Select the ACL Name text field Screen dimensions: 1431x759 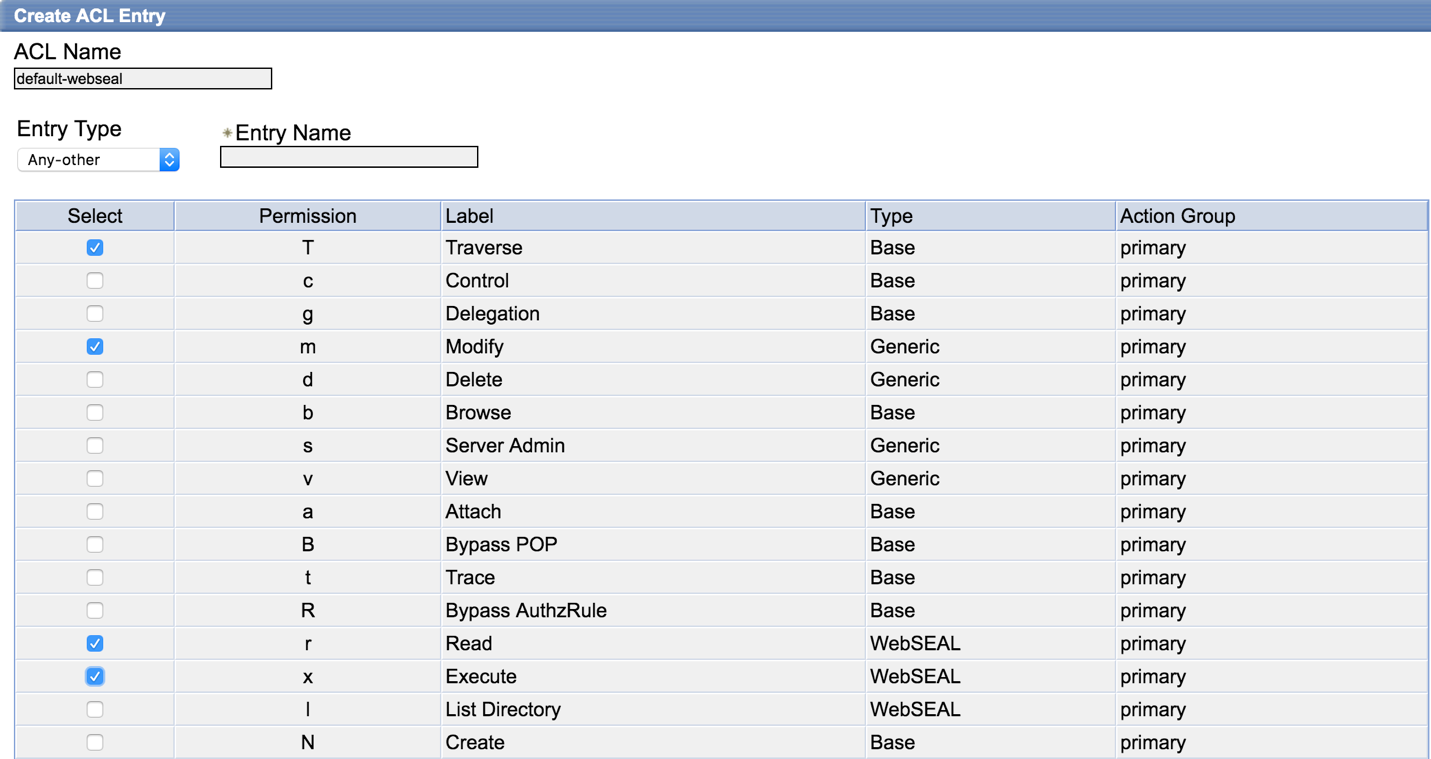coord(142,78)
